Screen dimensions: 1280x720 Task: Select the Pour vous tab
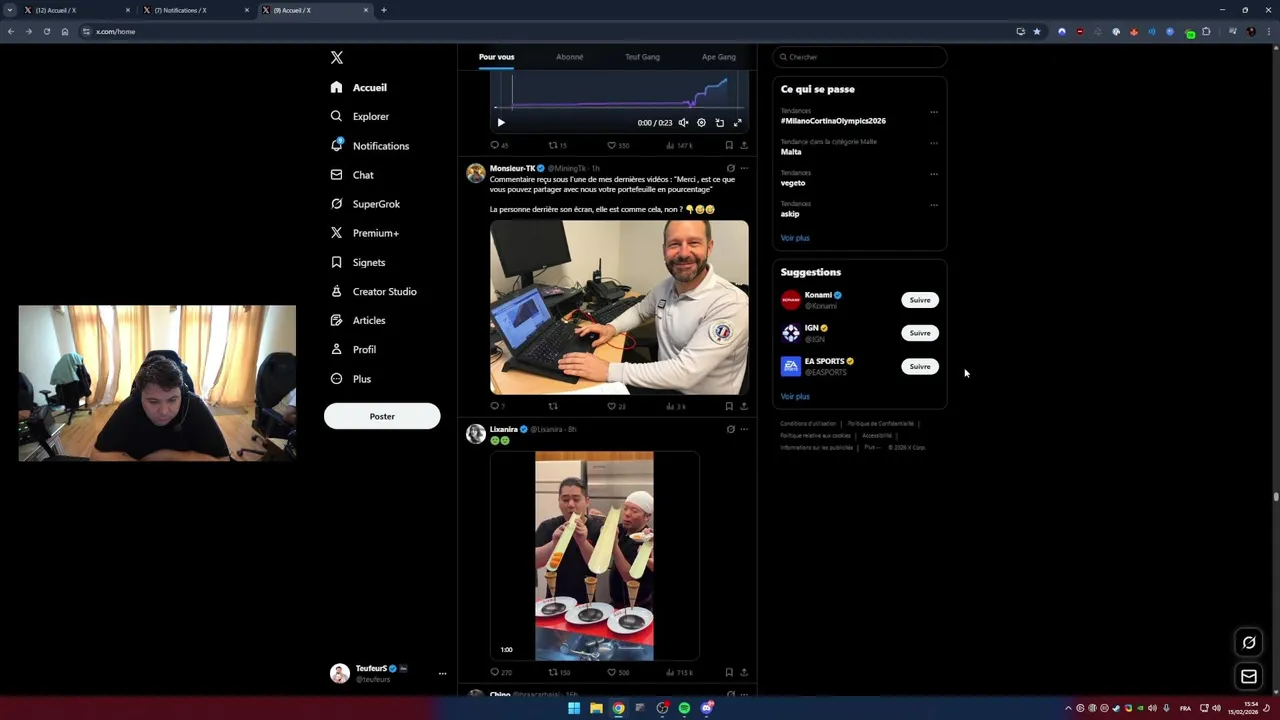(496, 57)
